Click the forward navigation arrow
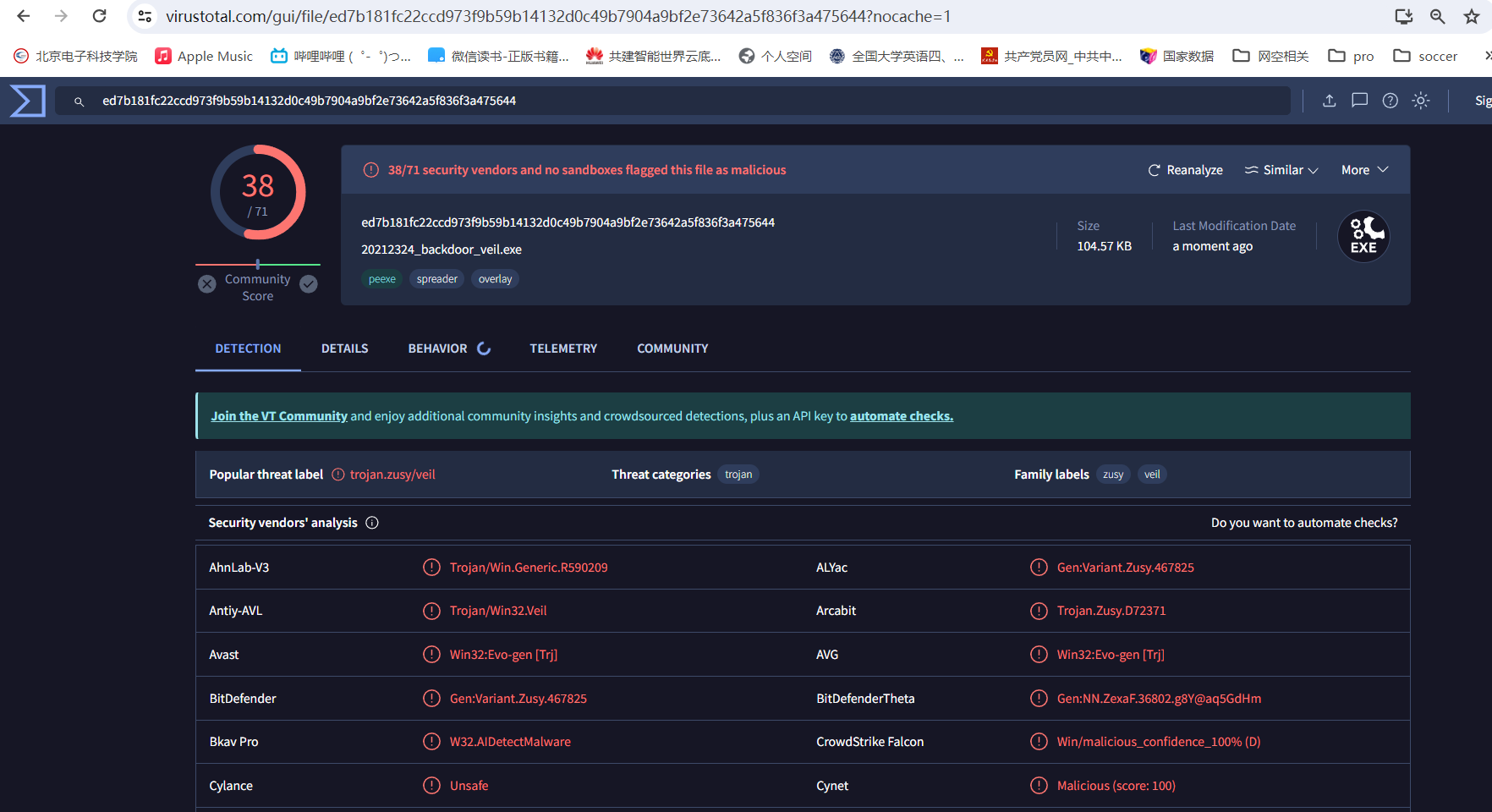This screenshot has width=1492, height=812. coord(61,16)
